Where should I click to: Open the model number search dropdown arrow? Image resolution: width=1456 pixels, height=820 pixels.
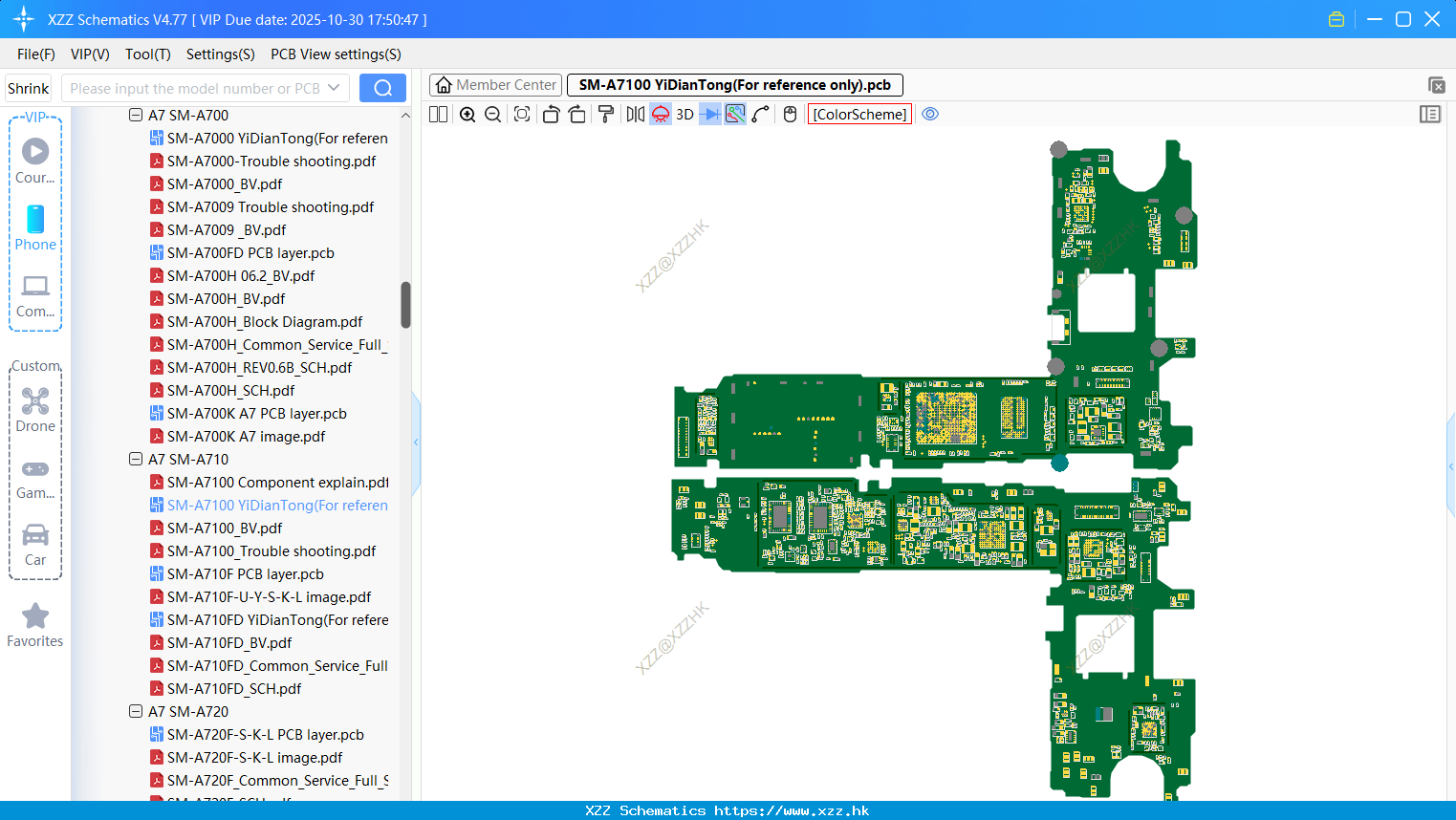[334, 88]
